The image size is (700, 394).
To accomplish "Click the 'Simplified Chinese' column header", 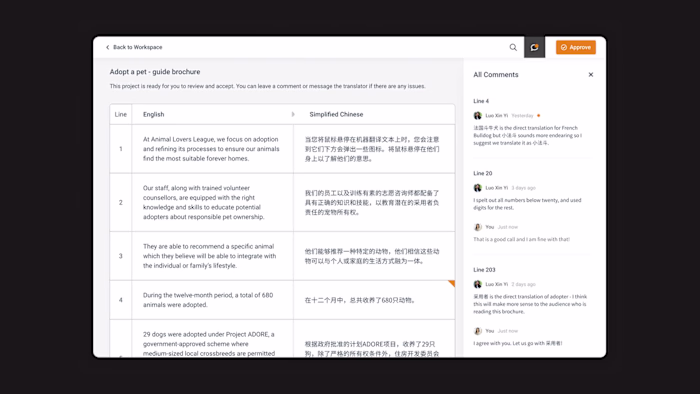I will click(x=336, y=114).
